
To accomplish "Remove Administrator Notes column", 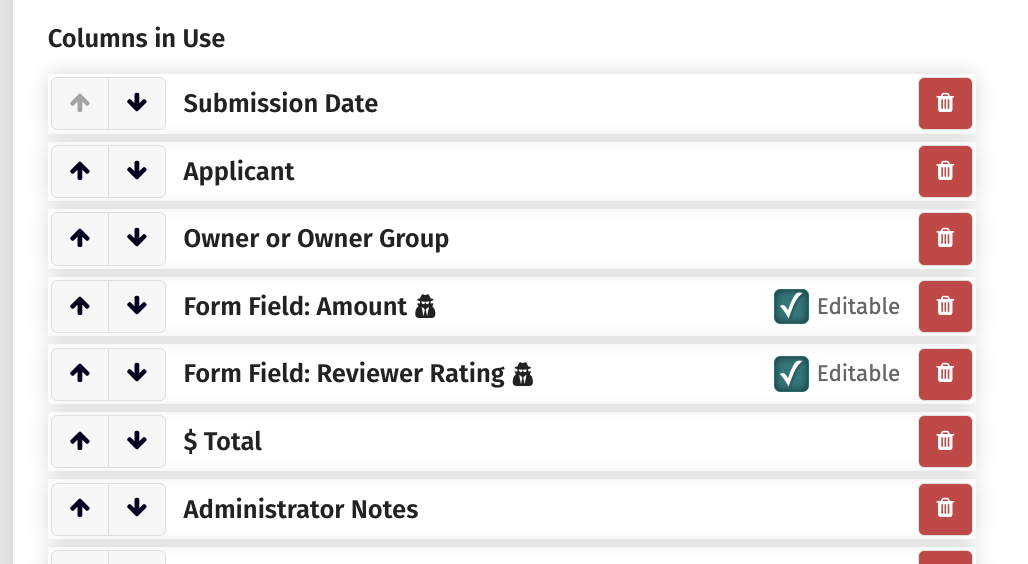I will click(x=945, y=509).
